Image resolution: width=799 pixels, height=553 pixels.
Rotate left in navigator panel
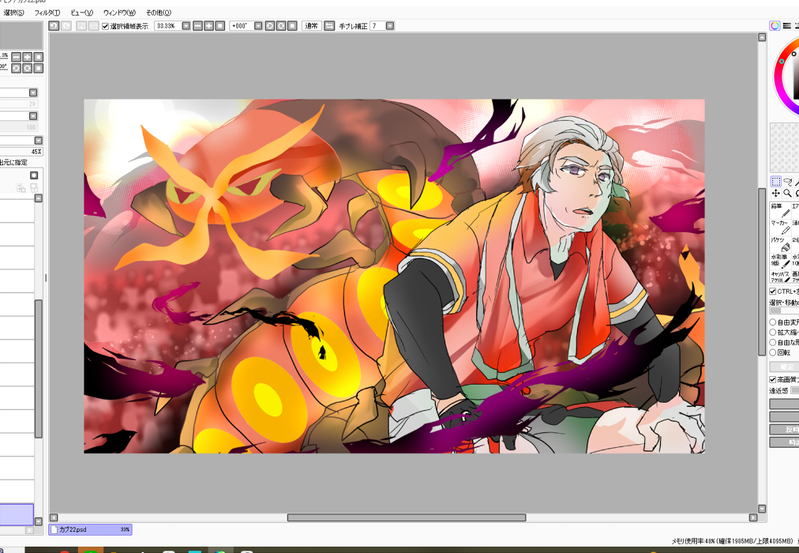pyautogui.click(x=16, y=68)
